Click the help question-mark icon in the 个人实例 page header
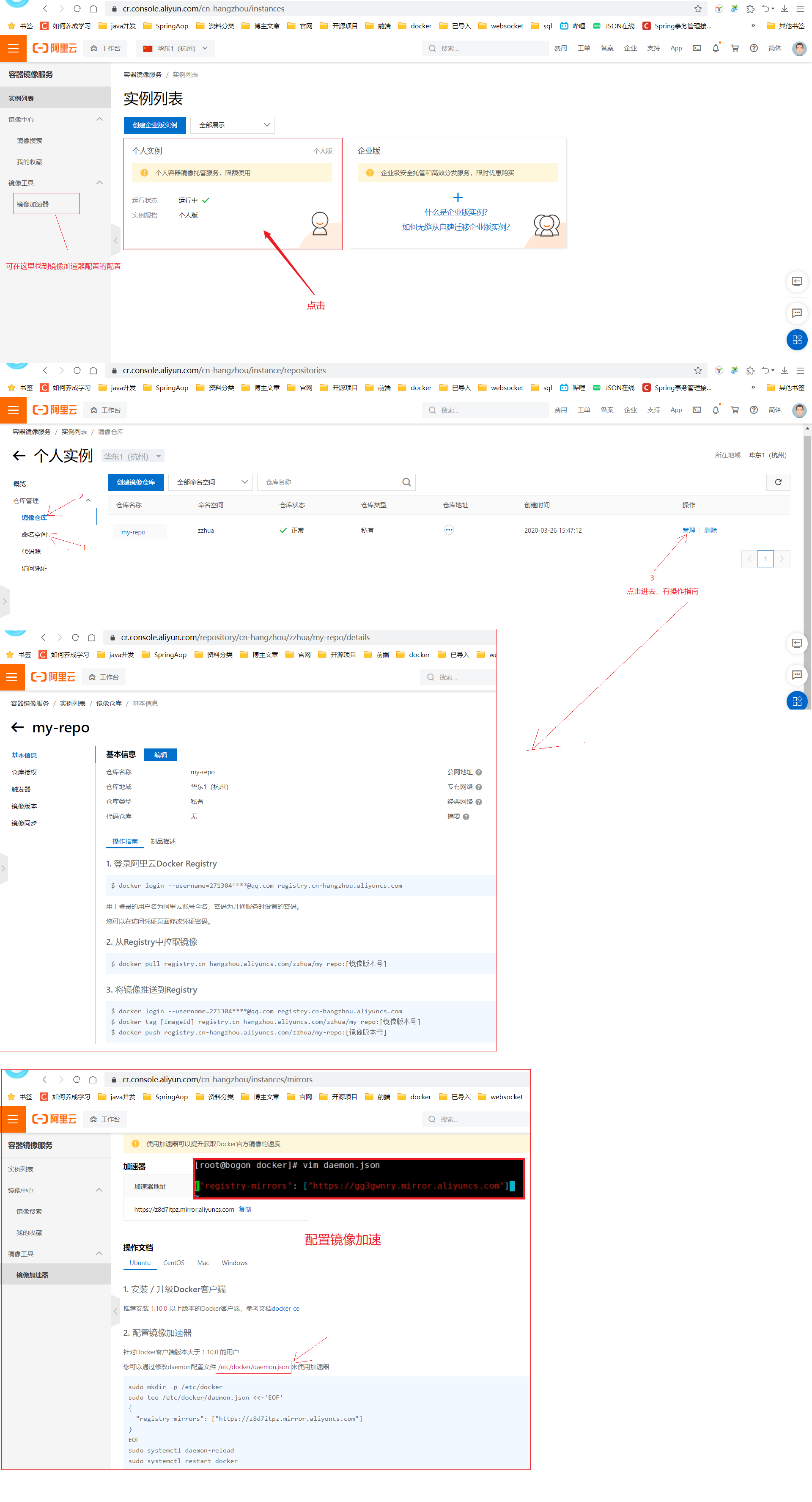Viewport: 812px width, 1502px height. [x=754, y=410]
